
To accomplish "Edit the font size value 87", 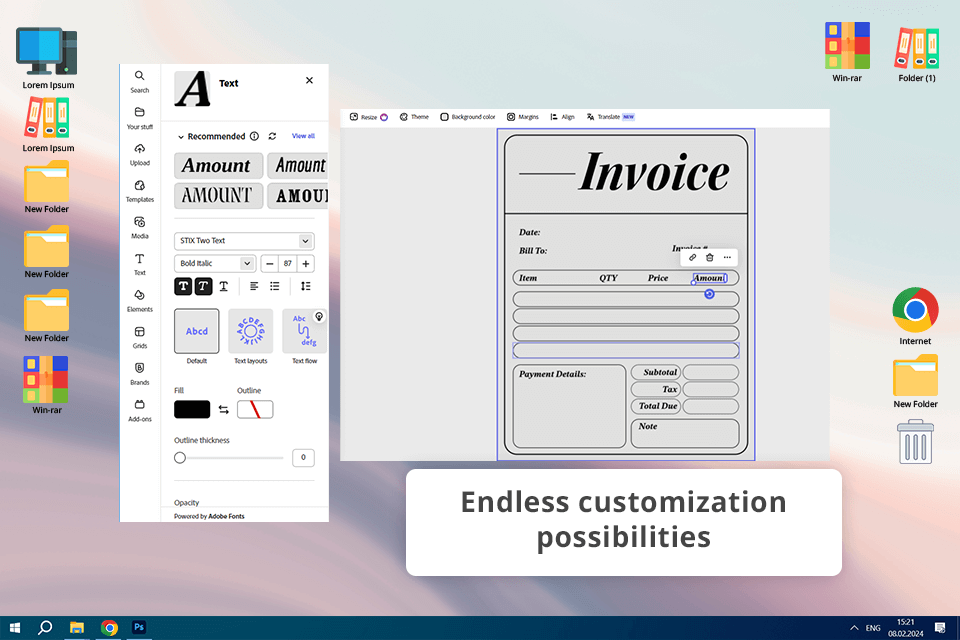I will click(288, 263).
